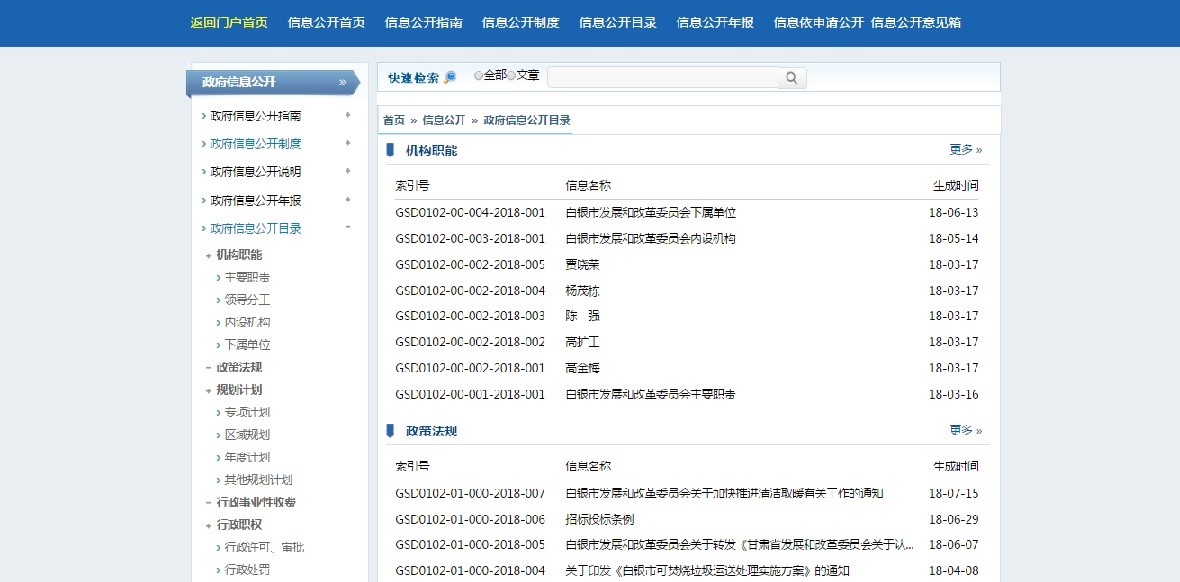Click the quick search text field
The image size is (1180, 582).
[x=662, y=78]
